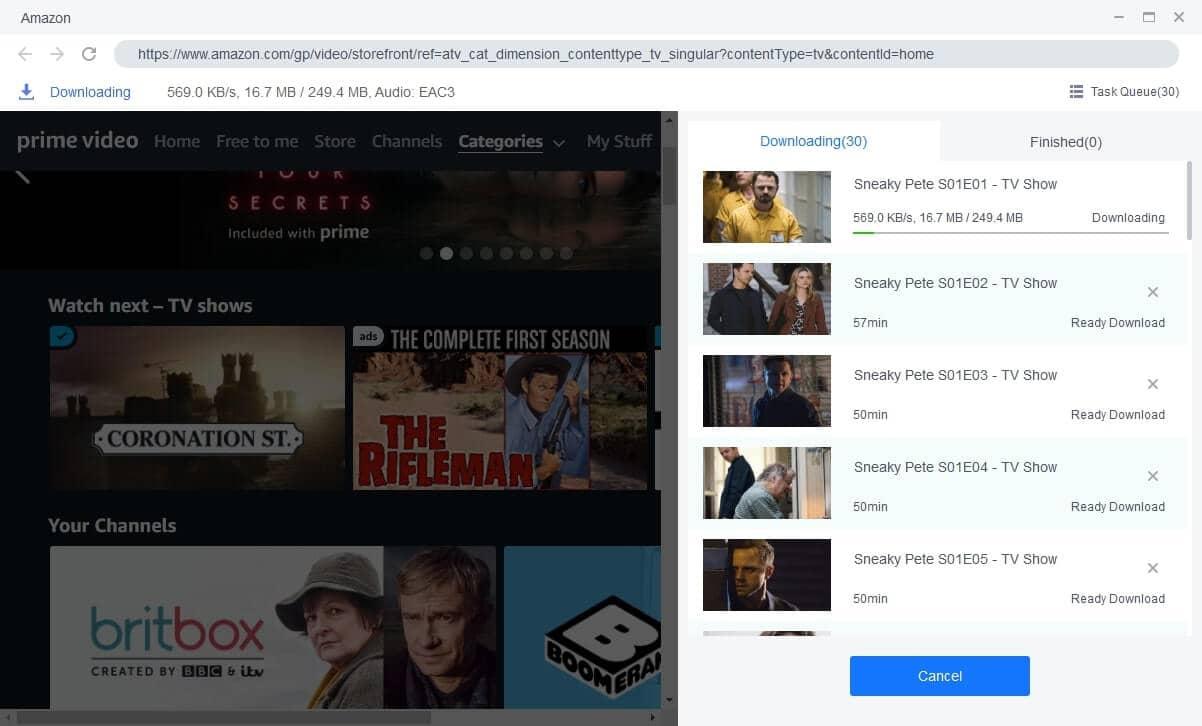This screenshot has height=726, width=1202.
Task: Click the browser back arrow
Action: click(25, 54)
